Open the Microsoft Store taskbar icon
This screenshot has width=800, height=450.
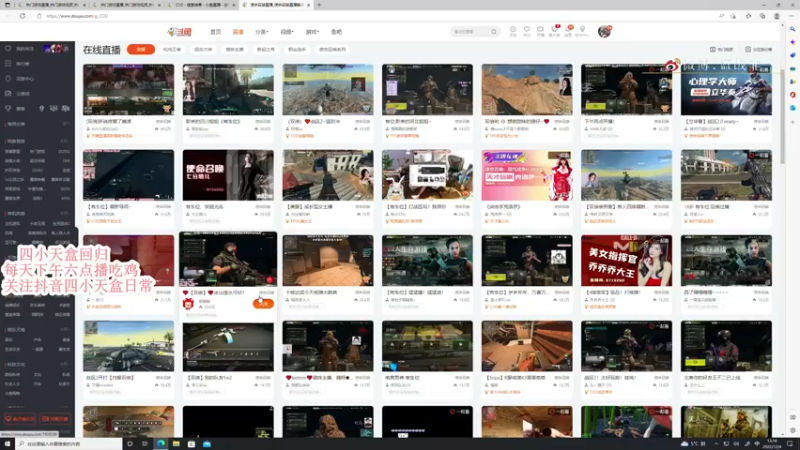pyautogui.click(x=191, y=444)
